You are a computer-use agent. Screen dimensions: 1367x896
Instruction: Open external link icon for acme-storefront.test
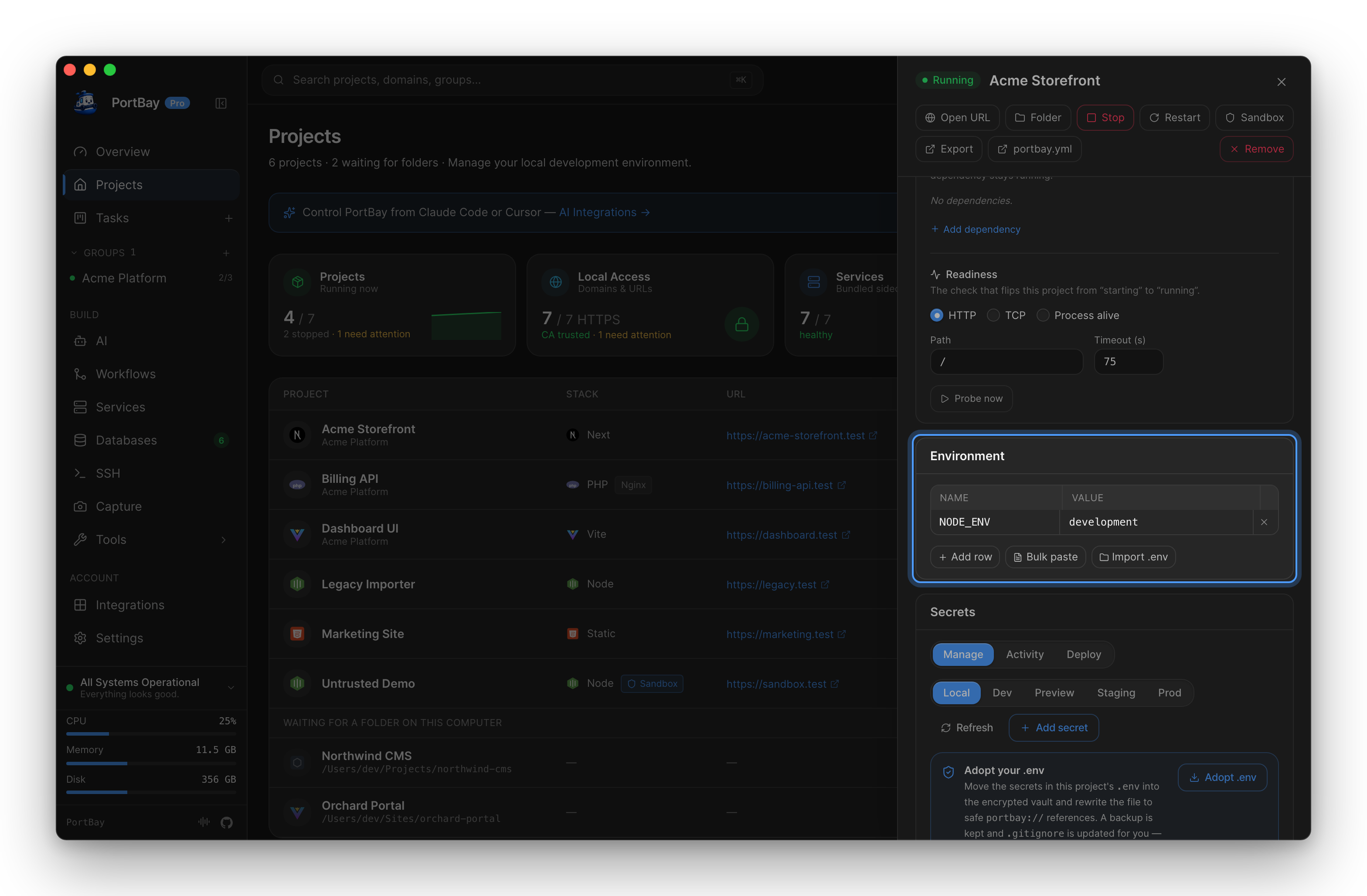point(873,435)
